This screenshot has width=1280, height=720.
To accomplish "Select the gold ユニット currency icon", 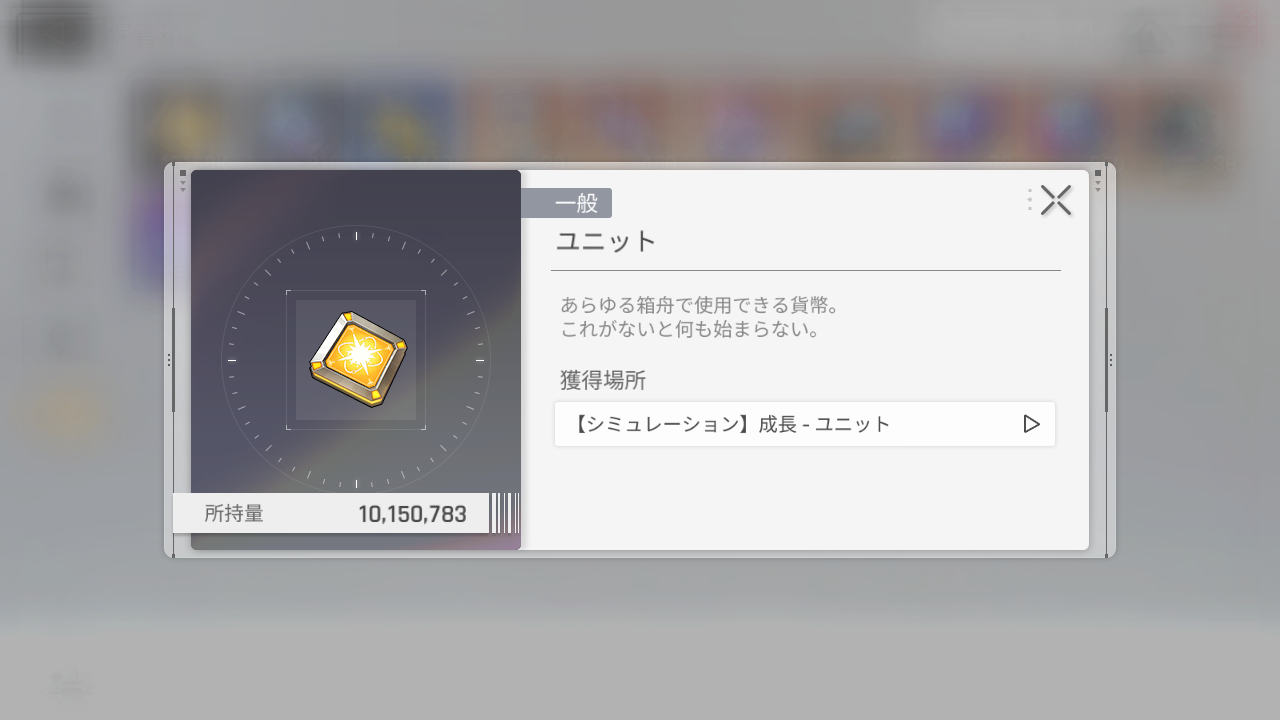I will point(357,359).
